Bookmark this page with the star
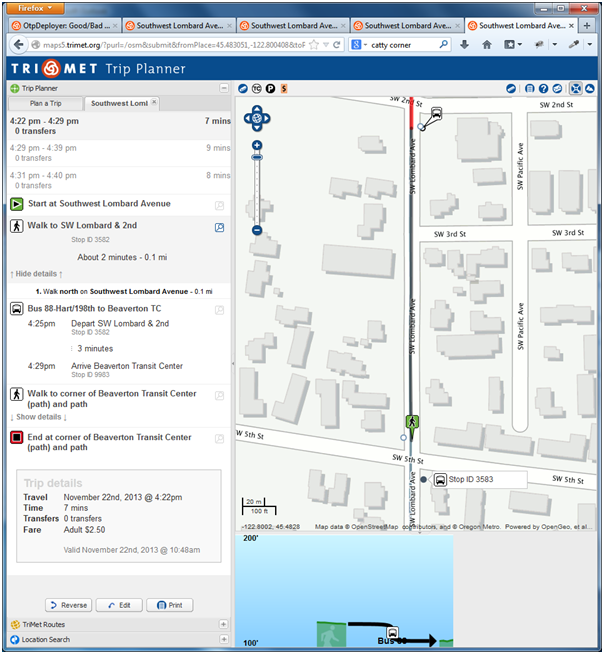Image resolution: width=604 pixels, height=654 pixels. 314,45
